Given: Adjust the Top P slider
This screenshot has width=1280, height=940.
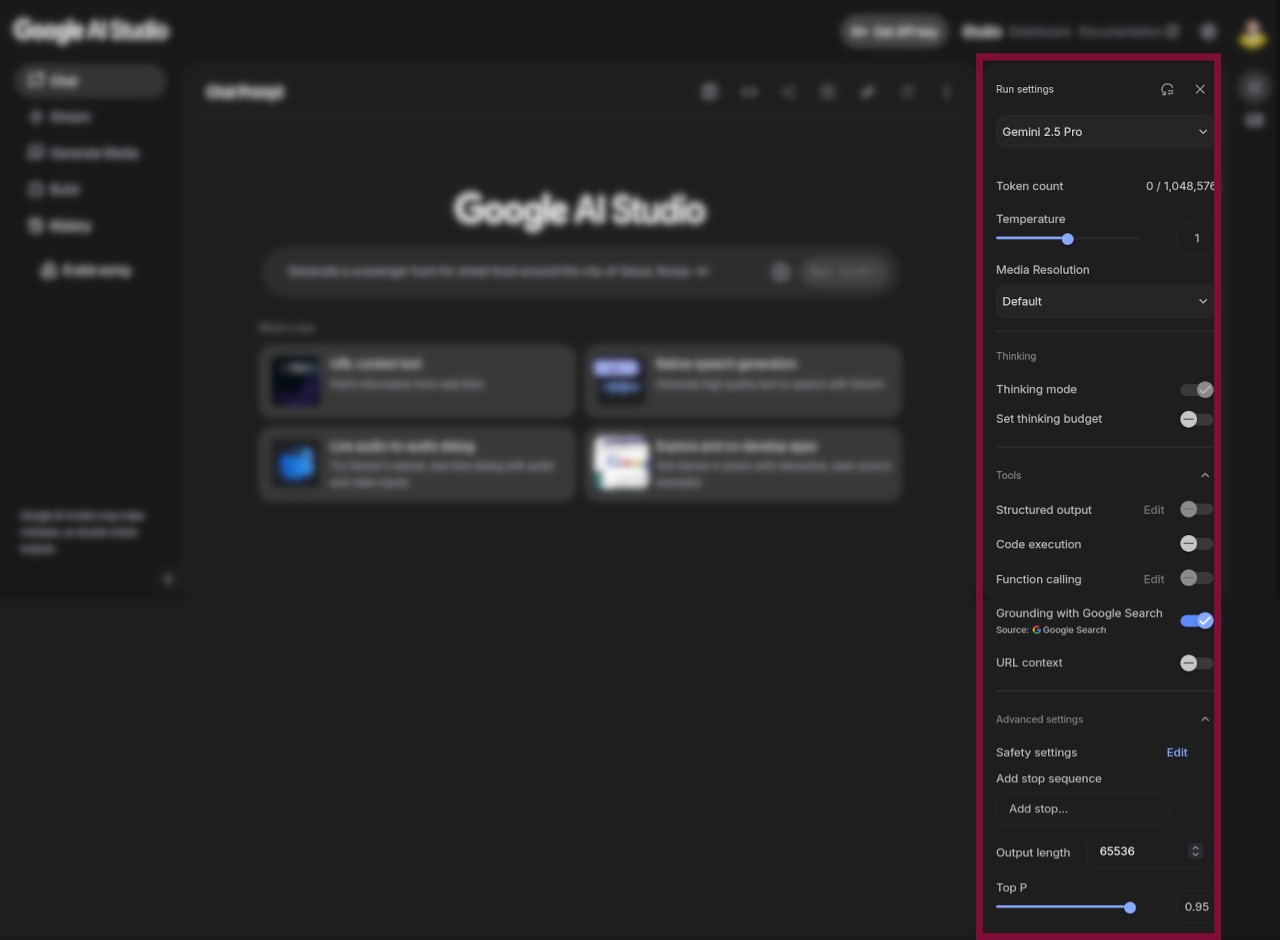Looking at the screenshot, I should pos(1129,907).
